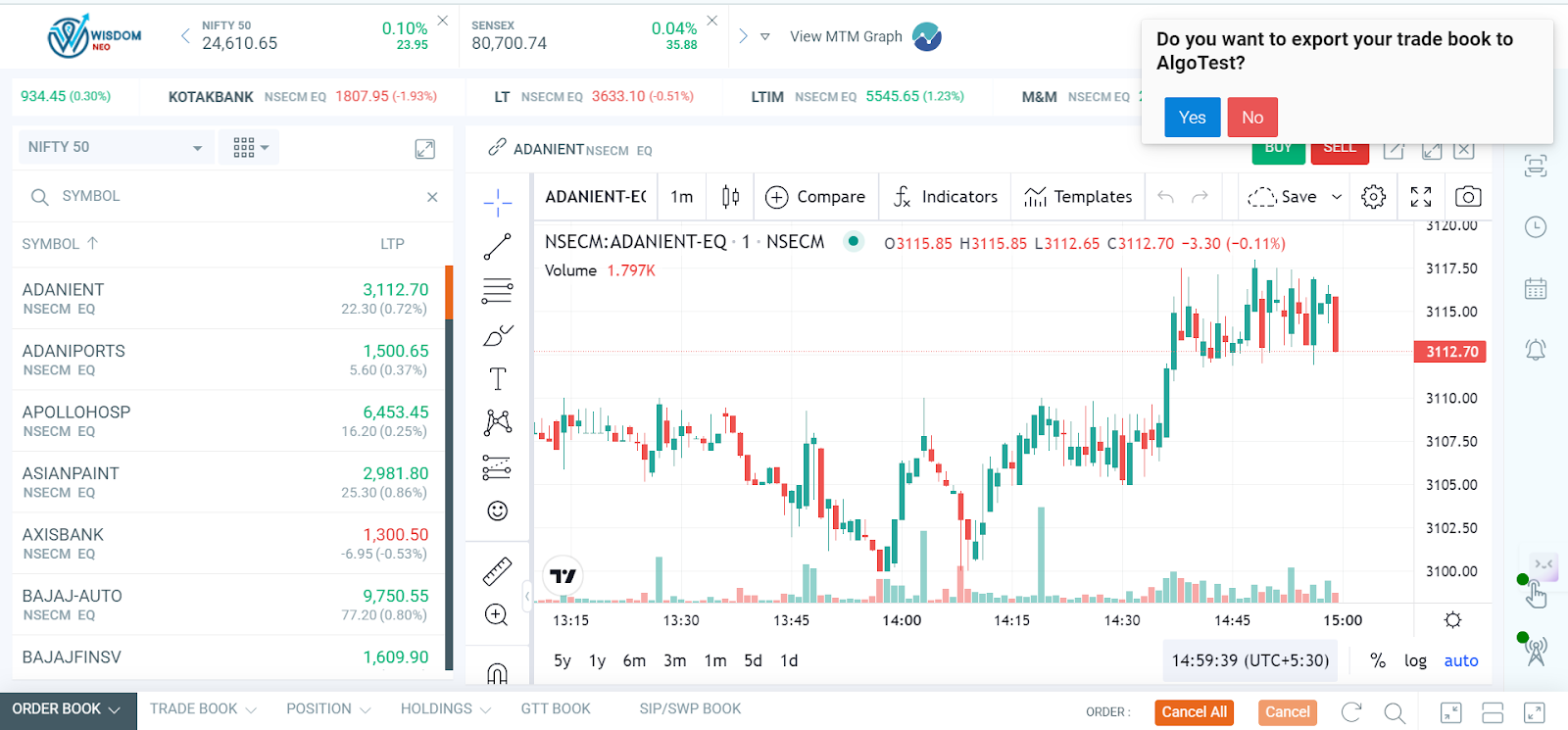This screenshot has width=1568, height=730.
Task: Set chart range to 1y
Action: coord(598,660)
